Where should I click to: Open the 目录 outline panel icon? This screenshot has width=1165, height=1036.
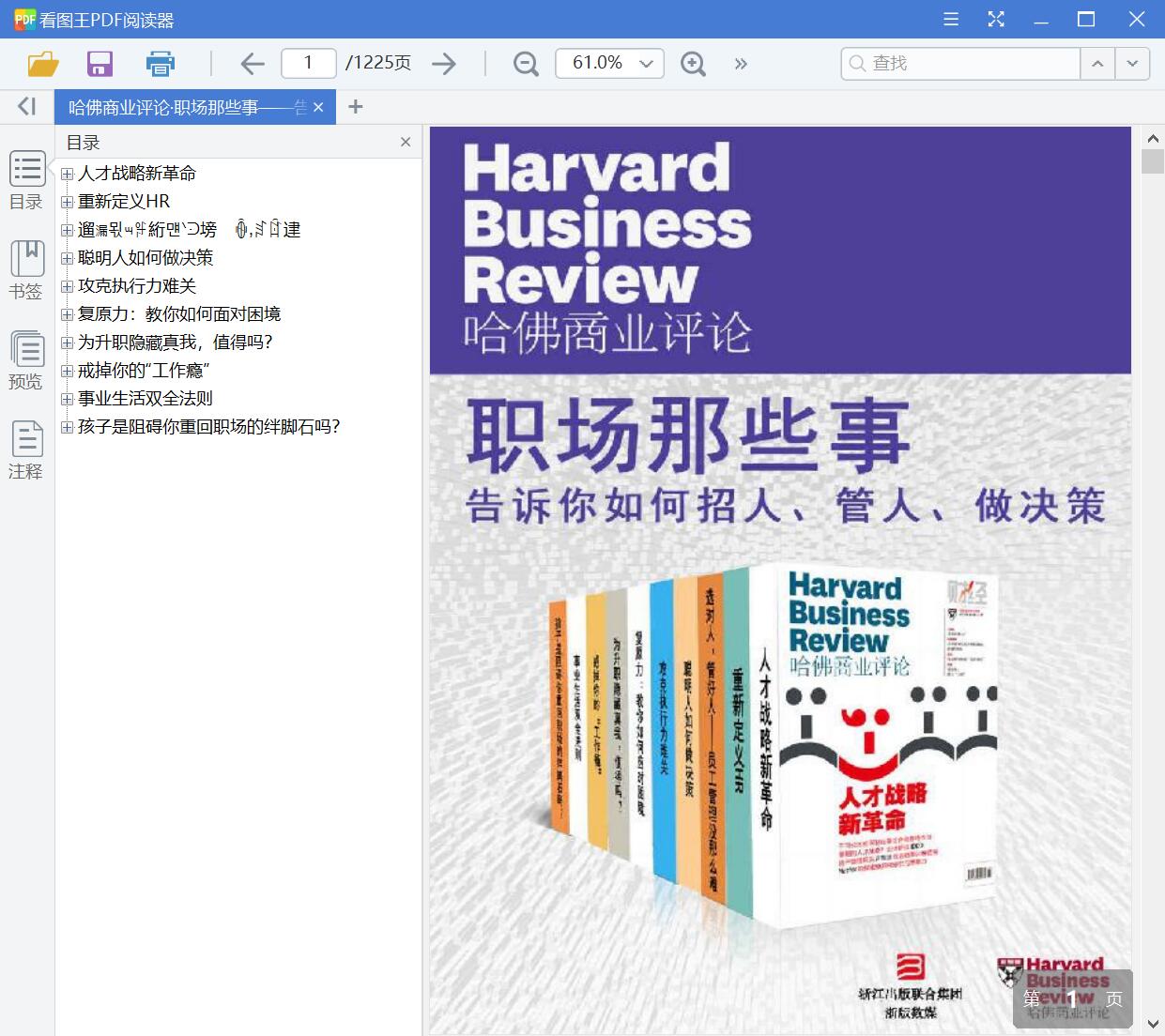tap(27, 180)
